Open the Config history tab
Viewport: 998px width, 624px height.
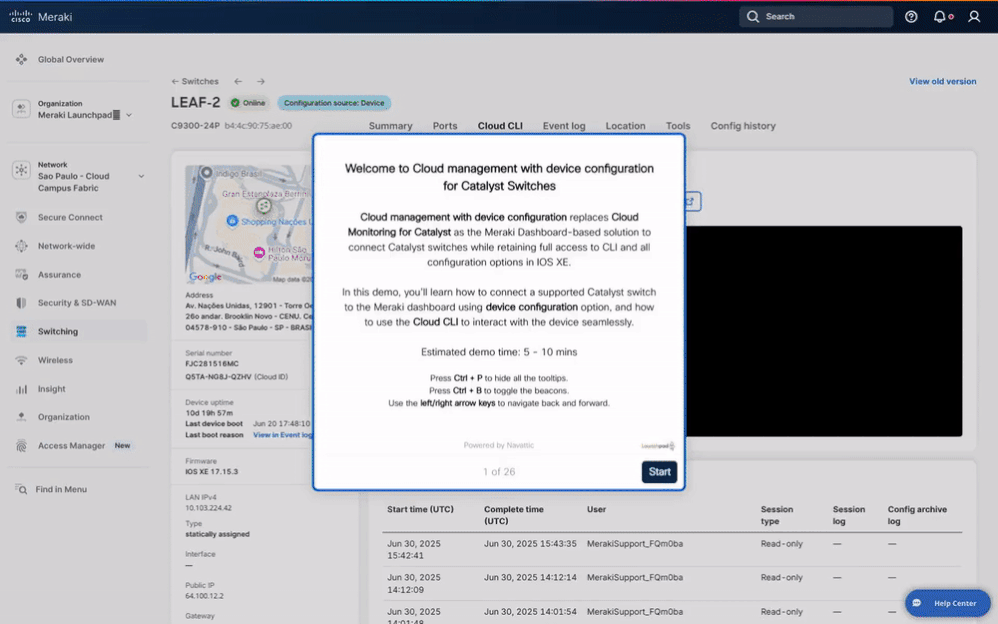[x=742, y=126]
